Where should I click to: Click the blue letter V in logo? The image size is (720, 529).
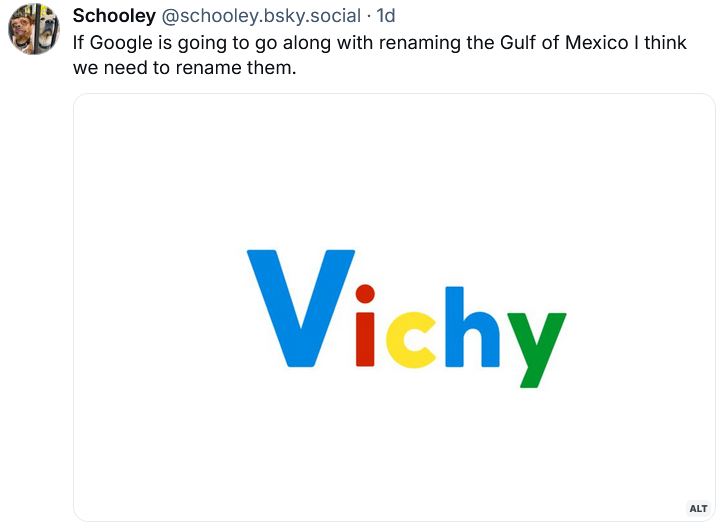(x=301, y=308)
